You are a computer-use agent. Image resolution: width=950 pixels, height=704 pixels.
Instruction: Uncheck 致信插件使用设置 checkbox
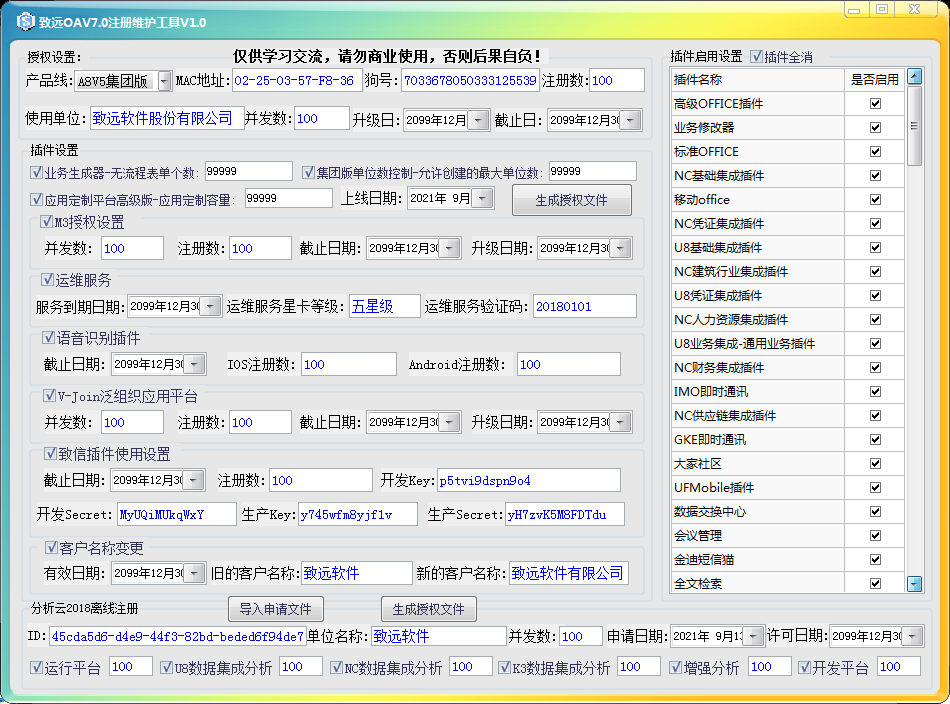pos(50,454)
